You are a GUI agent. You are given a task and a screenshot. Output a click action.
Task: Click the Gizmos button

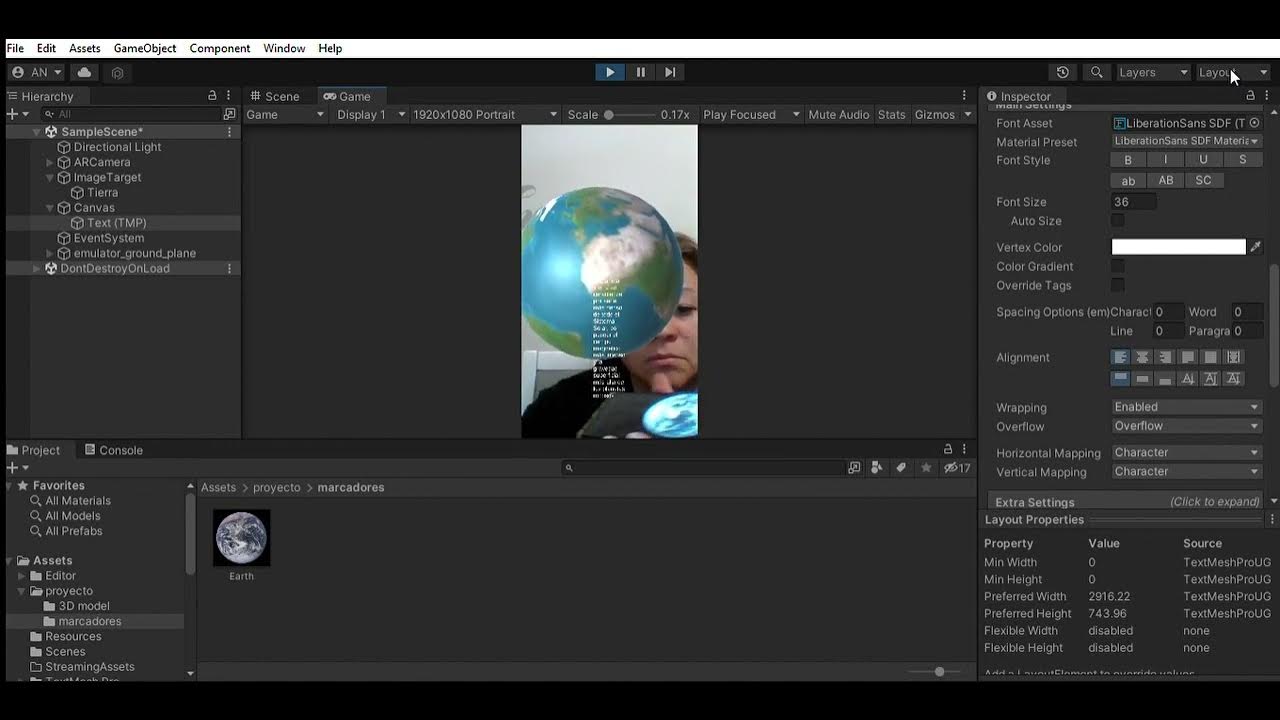[x=935, y=114]
